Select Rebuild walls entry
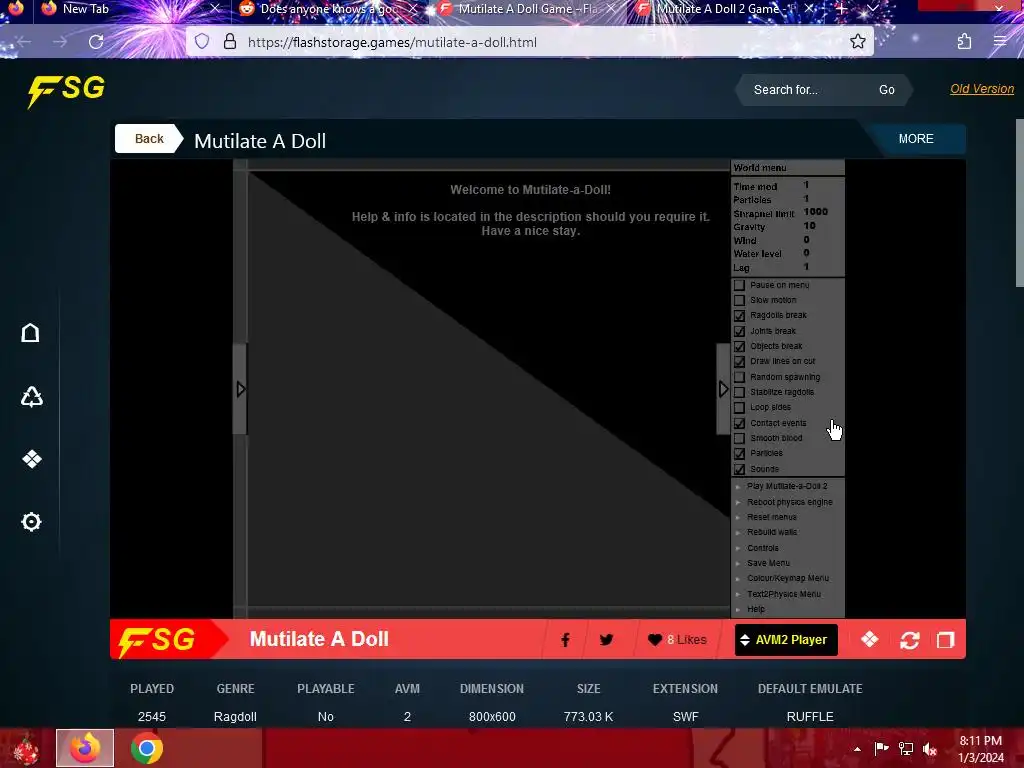The height and width of the screenshot is (768, 1024). click(772, 532)
